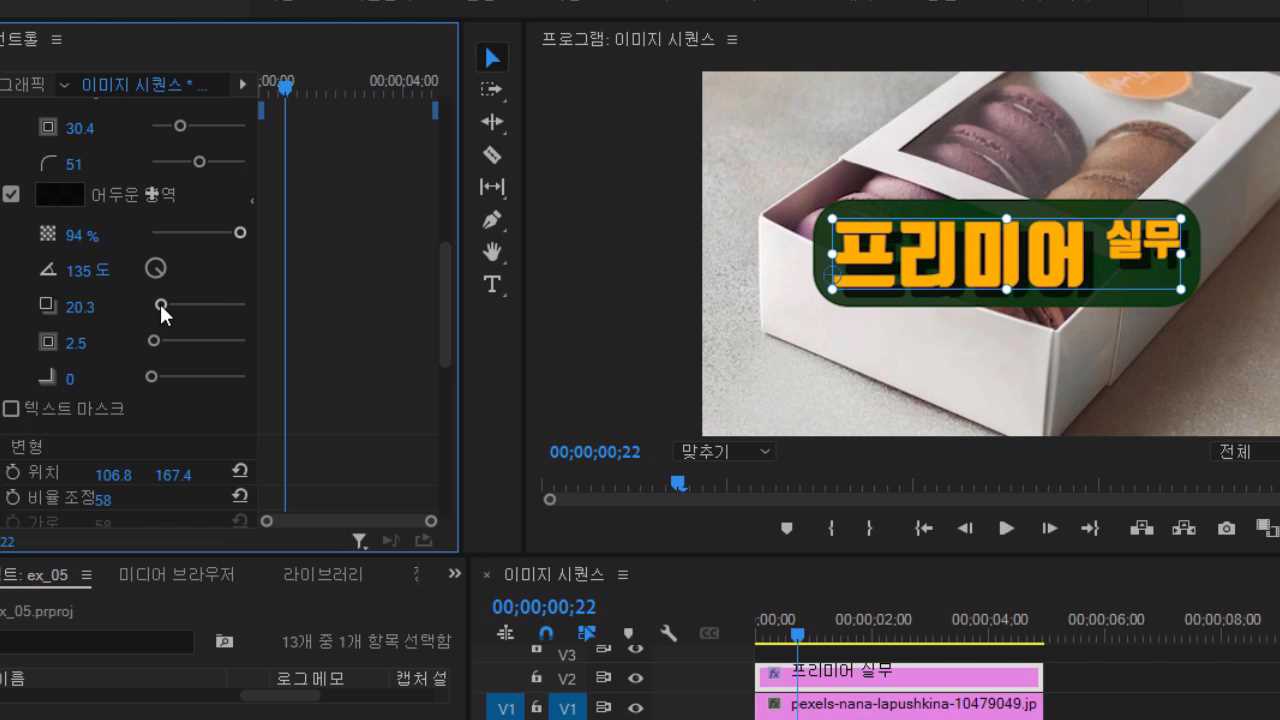Select the Razor tool
The image size is (1280, 720).
tap(491, 154)
